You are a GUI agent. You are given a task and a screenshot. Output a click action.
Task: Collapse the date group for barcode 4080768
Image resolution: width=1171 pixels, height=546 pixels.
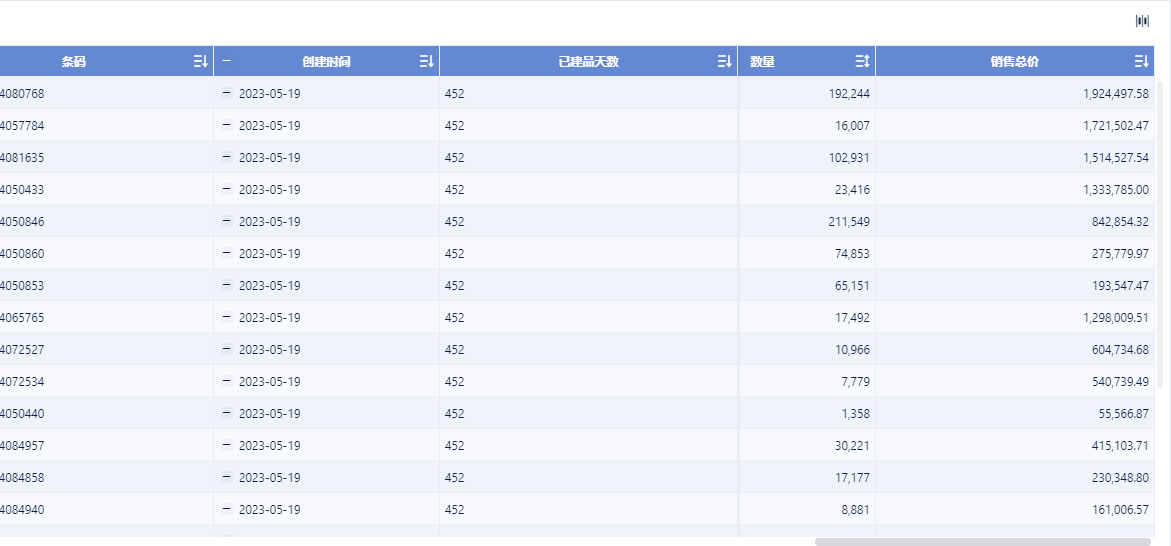tap(227, 93)
